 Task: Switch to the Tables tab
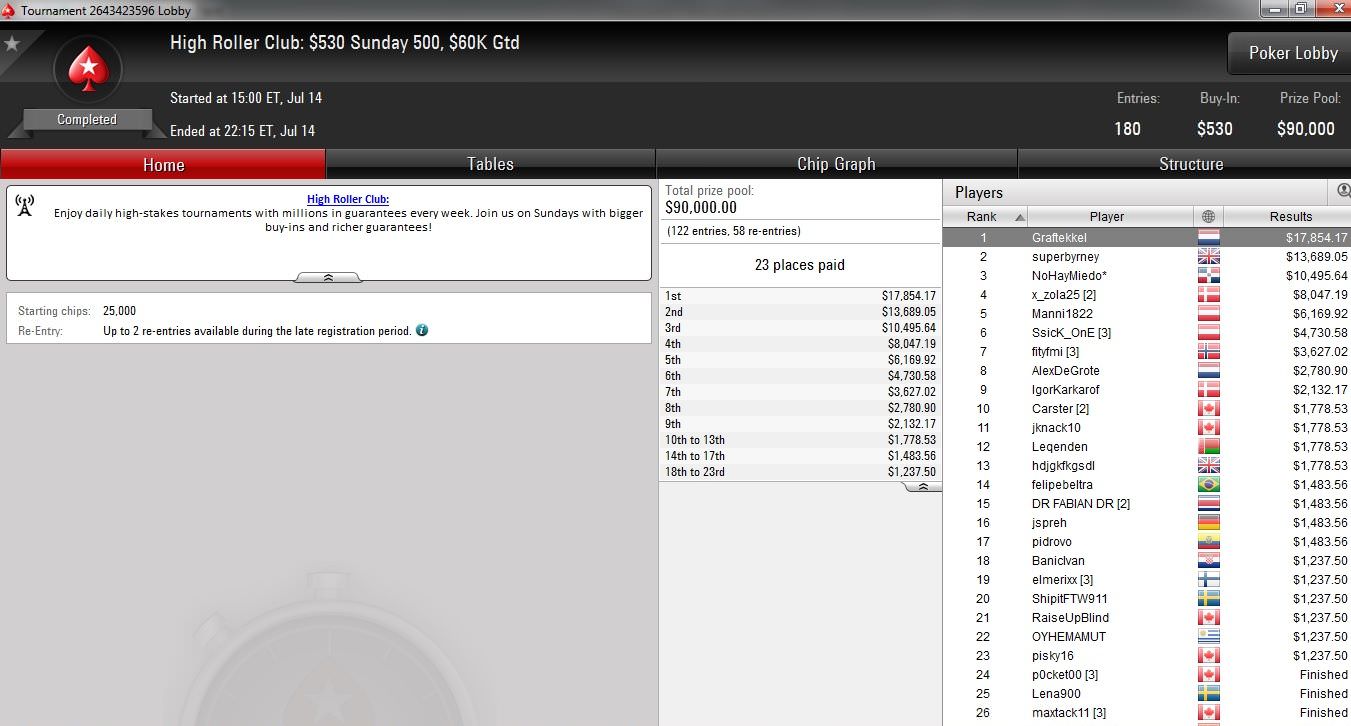point(490,164)
